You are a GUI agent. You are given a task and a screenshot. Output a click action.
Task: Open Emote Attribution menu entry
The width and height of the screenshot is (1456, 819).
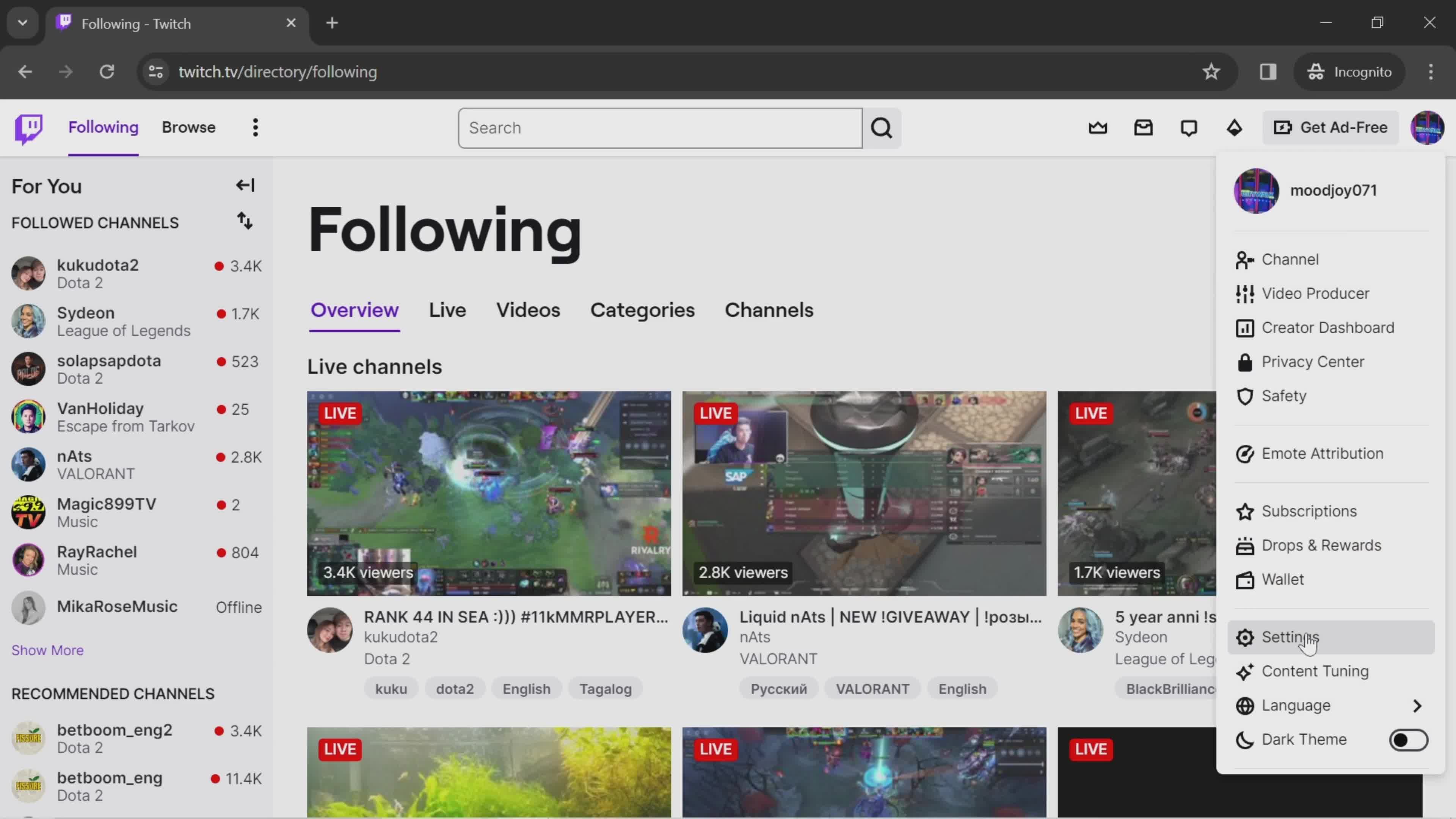point(1331,454)
